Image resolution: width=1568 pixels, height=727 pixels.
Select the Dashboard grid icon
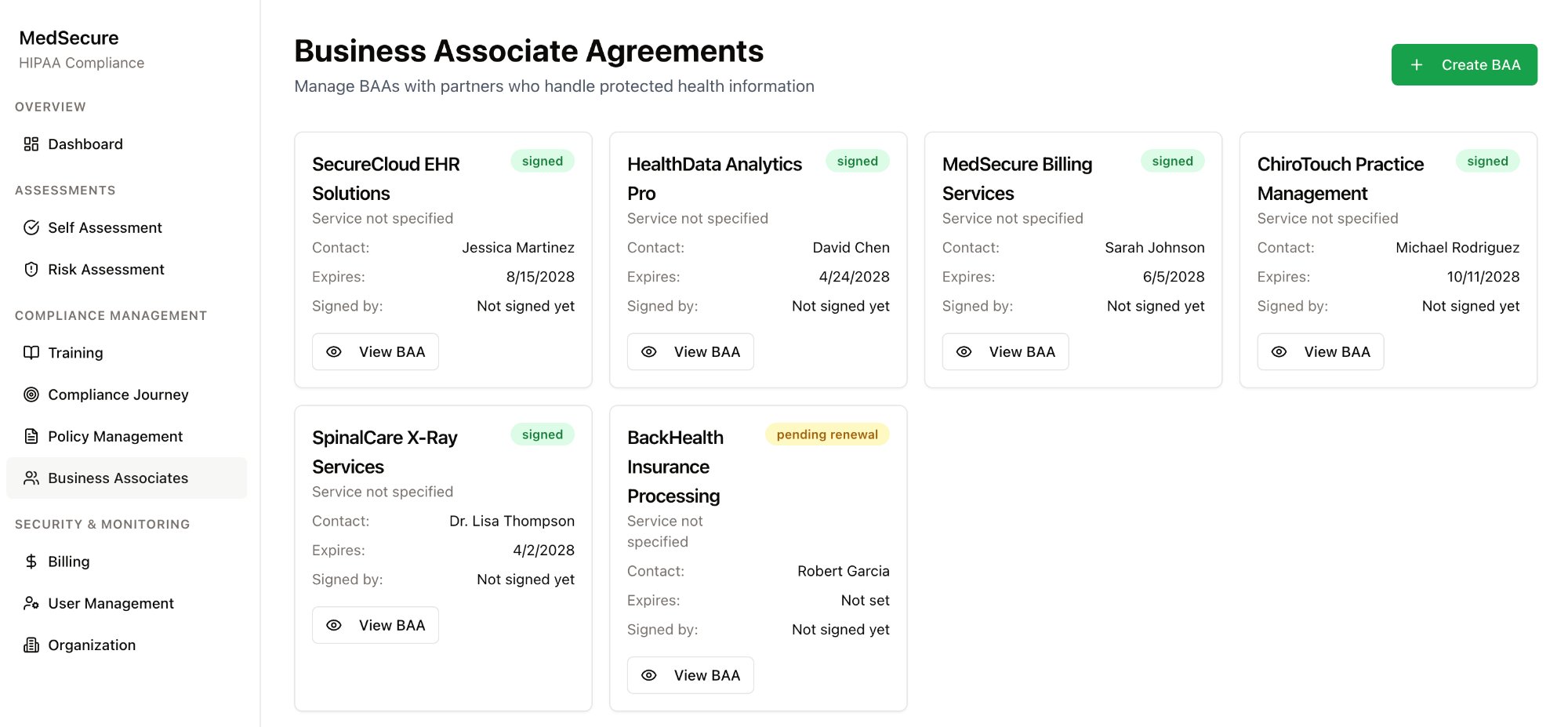click(x=31, y=144)
